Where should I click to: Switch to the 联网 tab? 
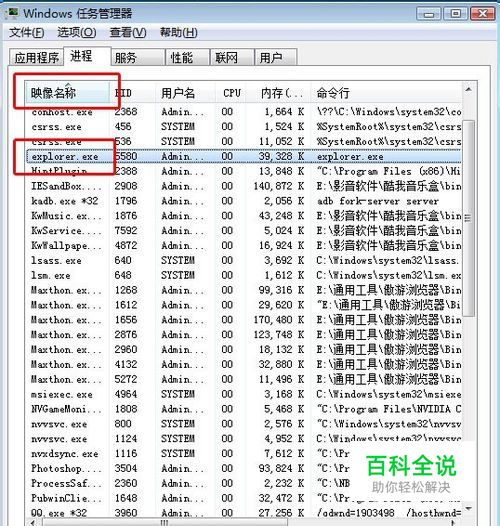point(232,57)
